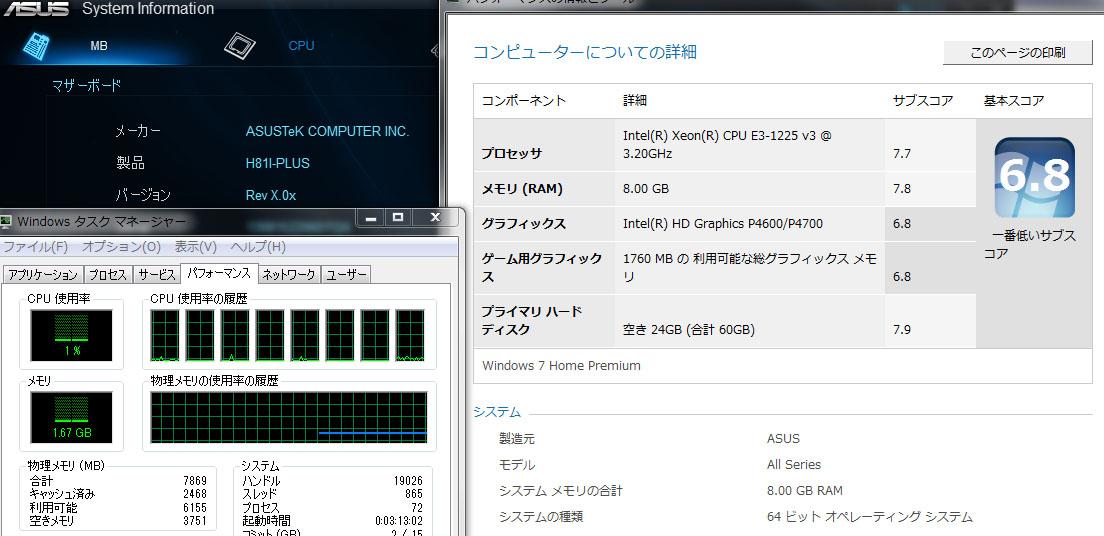The width and height of the screenshot is (1104, 536).
Task: Click the Windows 7 Home Premium text
Action: coord(561,366)
